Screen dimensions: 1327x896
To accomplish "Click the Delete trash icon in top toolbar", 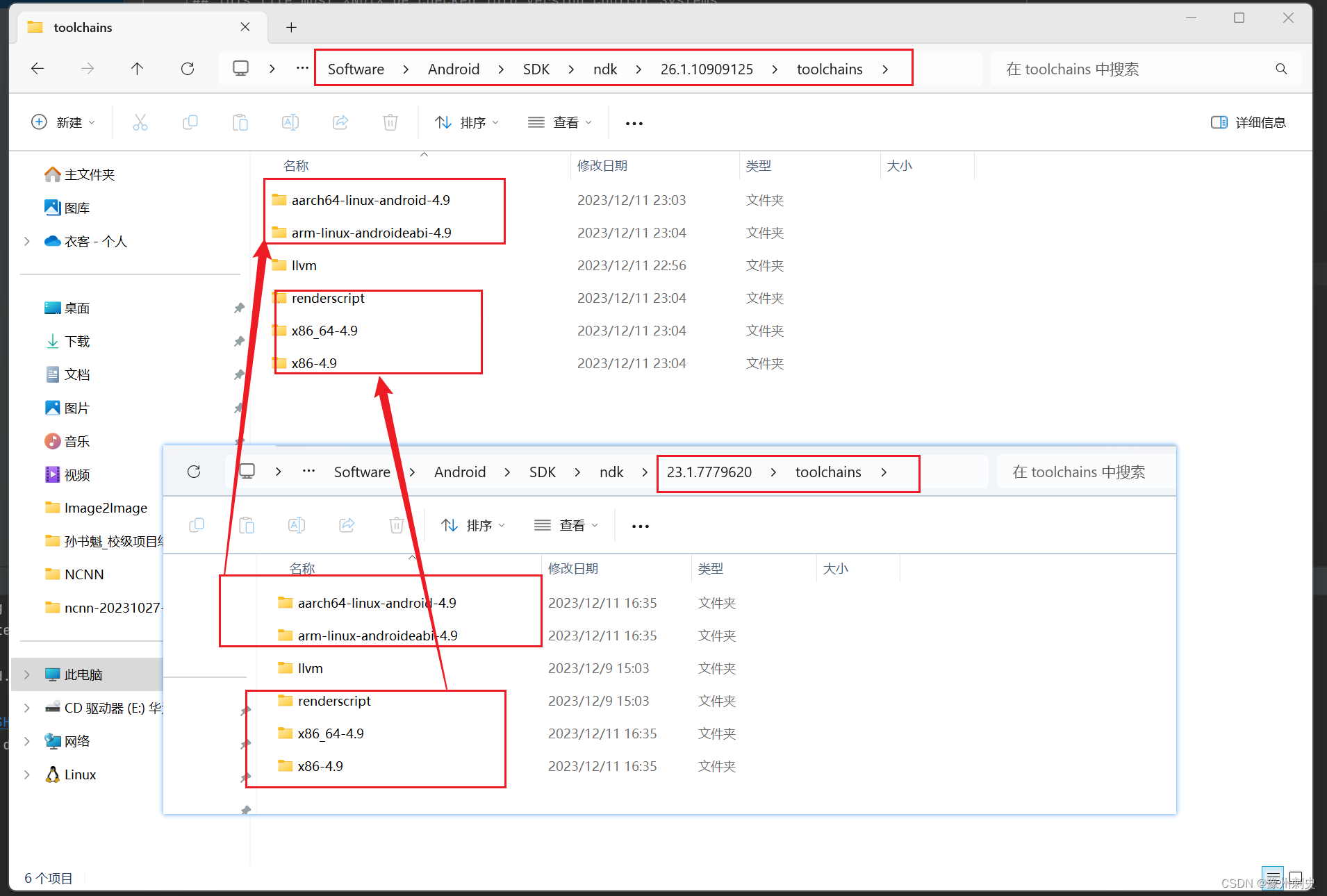I will point(390,122).
